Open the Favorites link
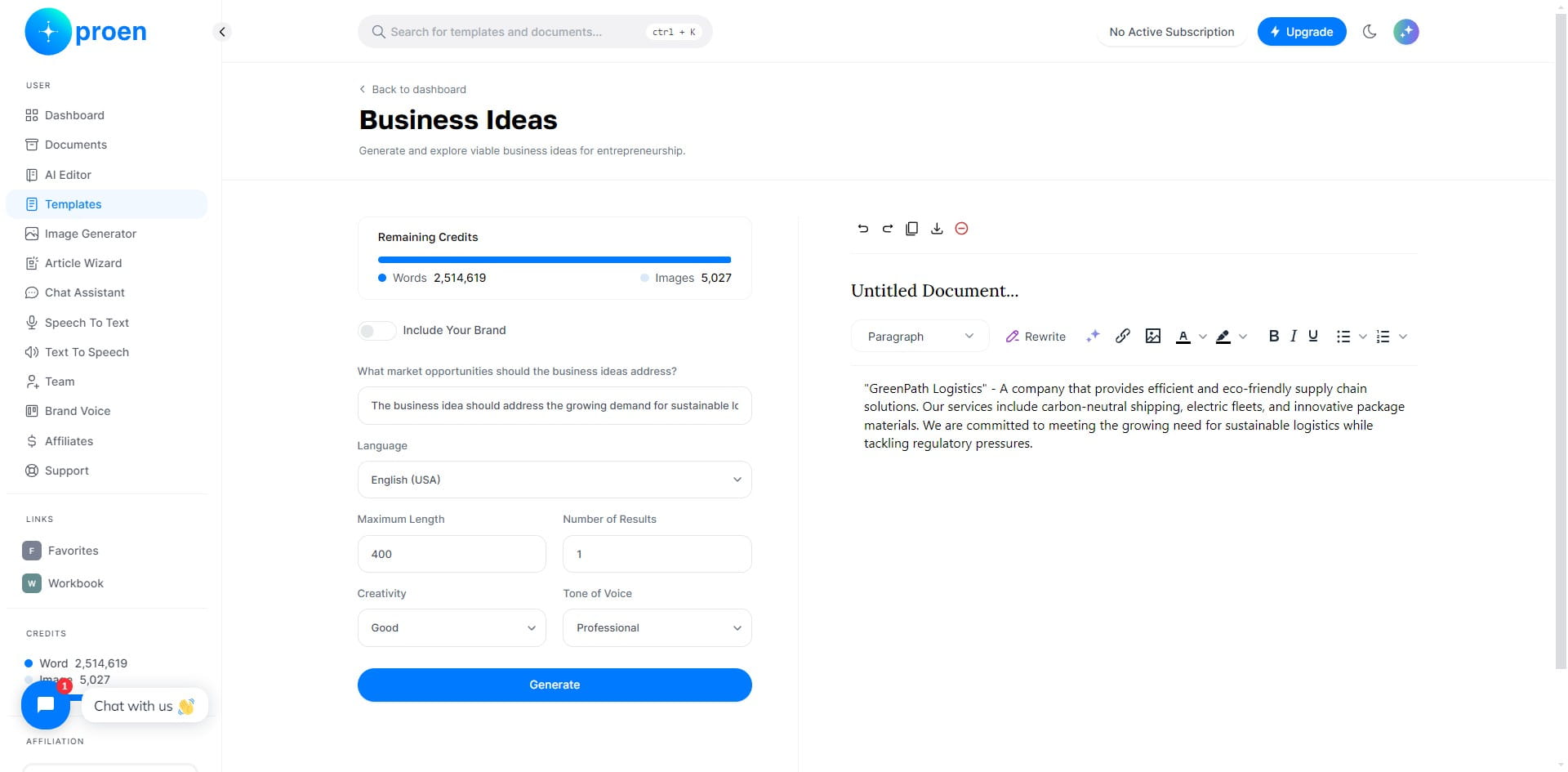1568x772 pixels. 60,551
